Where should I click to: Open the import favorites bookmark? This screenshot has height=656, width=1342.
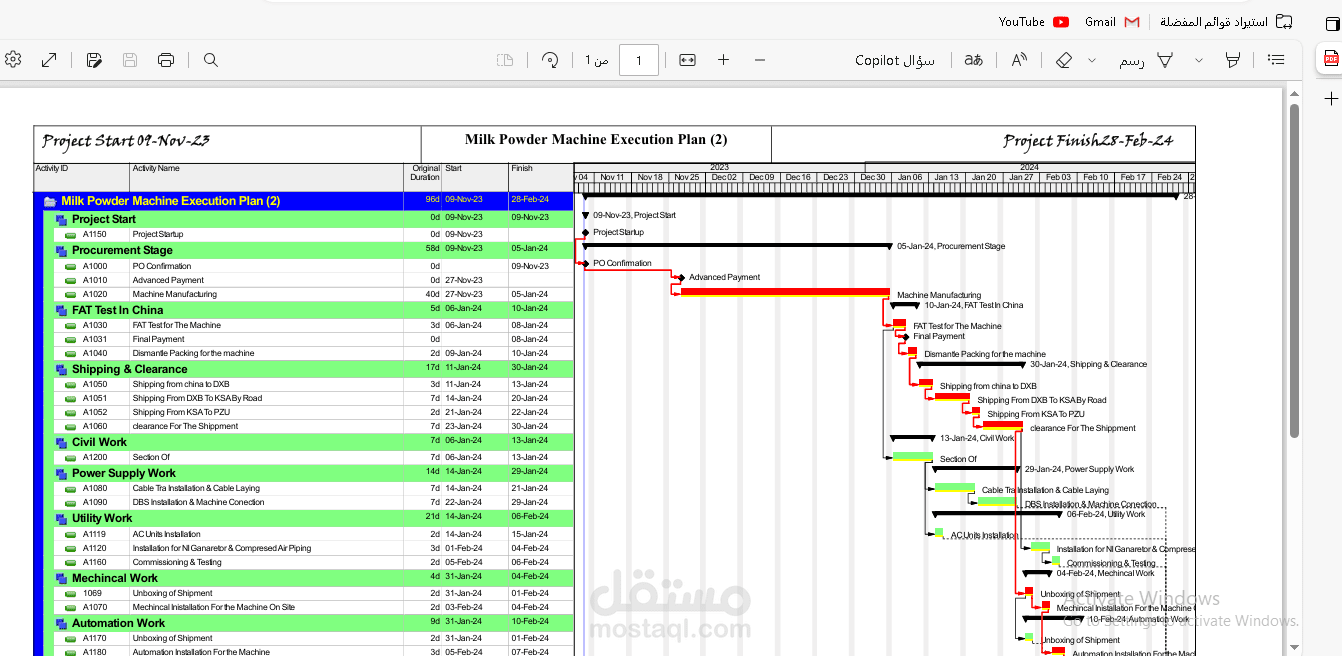pyautogui.click(x=1225, y=21)
